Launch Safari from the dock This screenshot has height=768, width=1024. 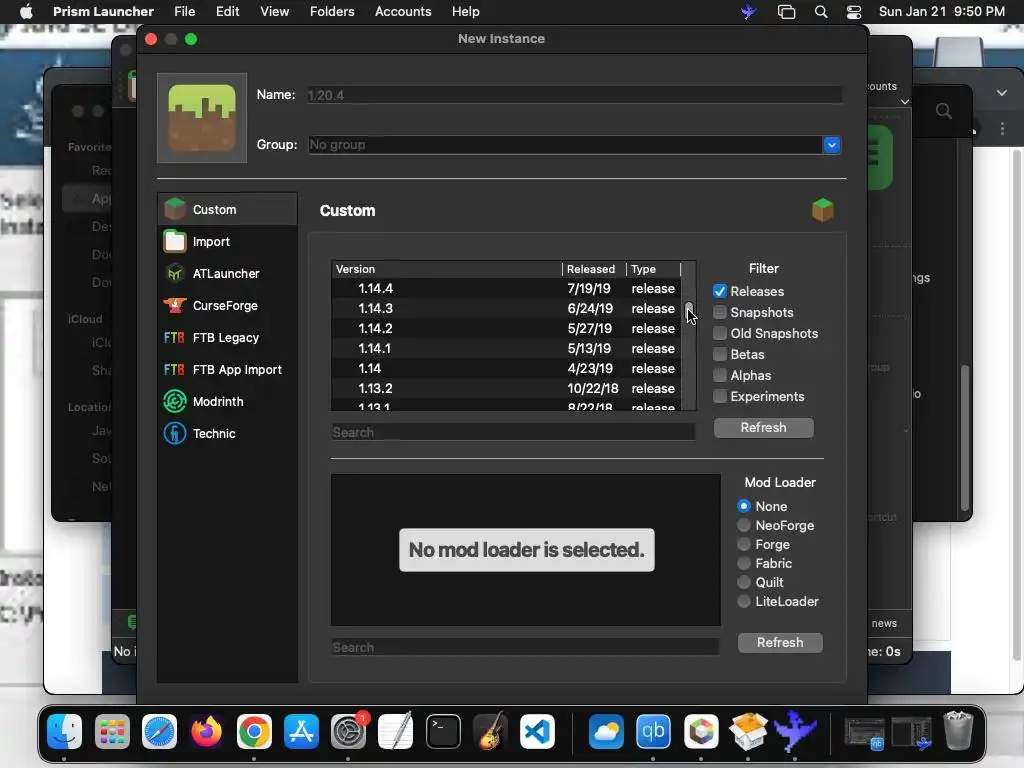159,731
